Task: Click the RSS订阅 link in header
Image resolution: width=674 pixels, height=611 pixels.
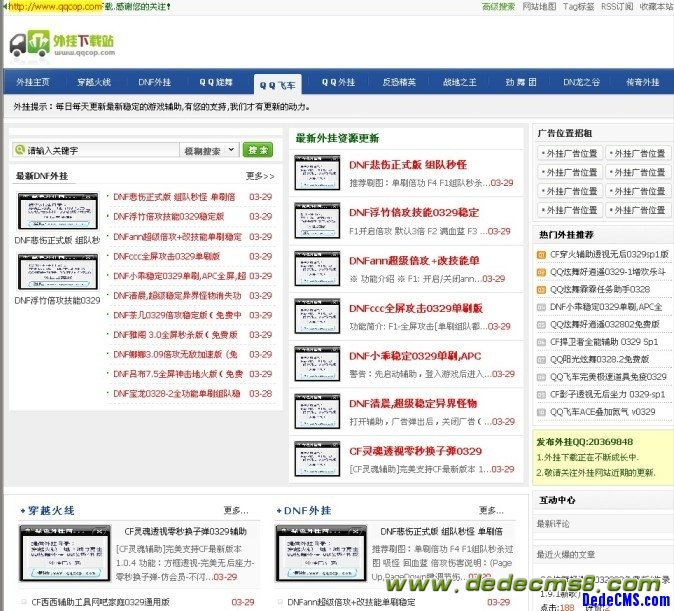Action: click(x=616, y=6)
